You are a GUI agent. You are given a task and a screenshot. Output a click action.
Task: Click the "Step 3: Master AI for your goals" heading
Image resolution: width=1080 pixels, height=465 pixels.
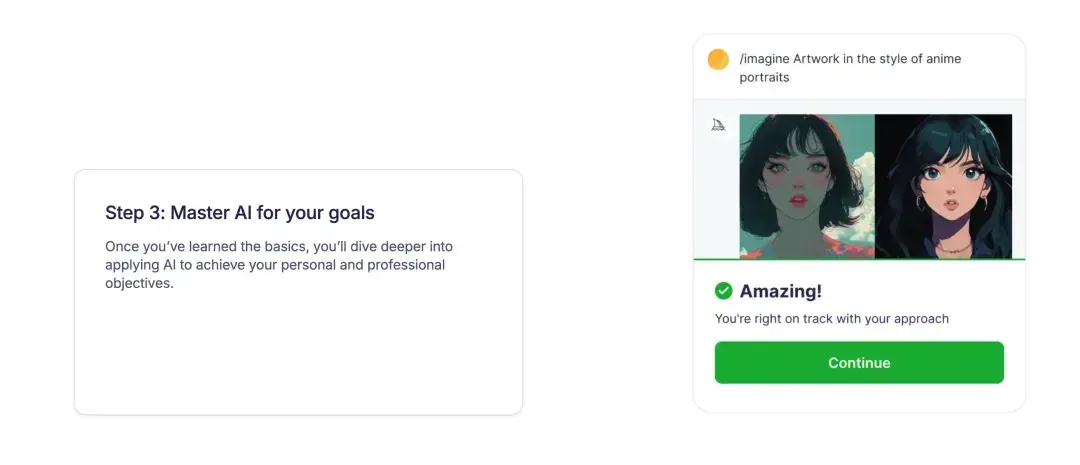(x=240, y=213)
